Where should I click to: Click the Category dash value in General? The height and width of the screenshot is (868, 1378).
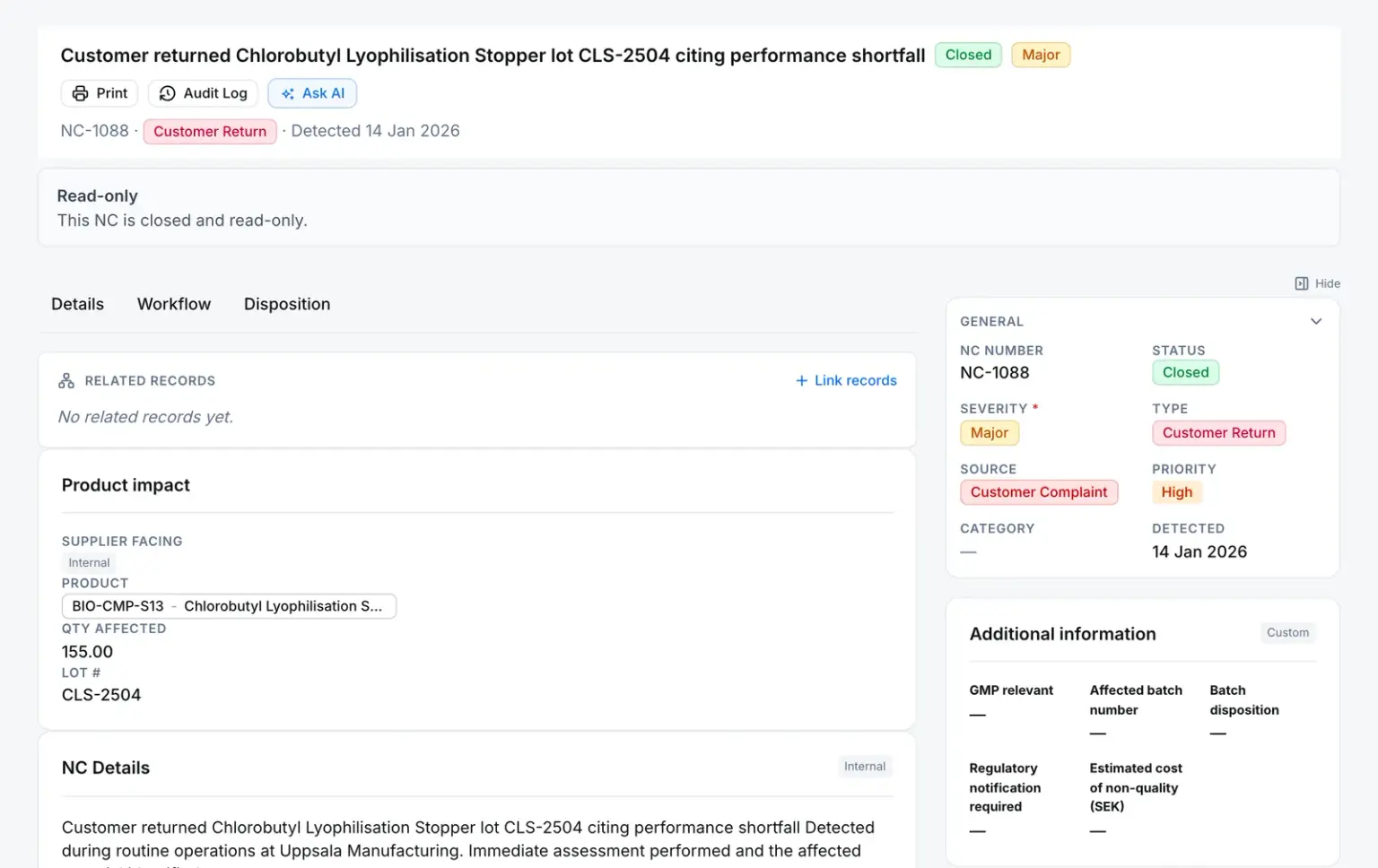point(968,552)
